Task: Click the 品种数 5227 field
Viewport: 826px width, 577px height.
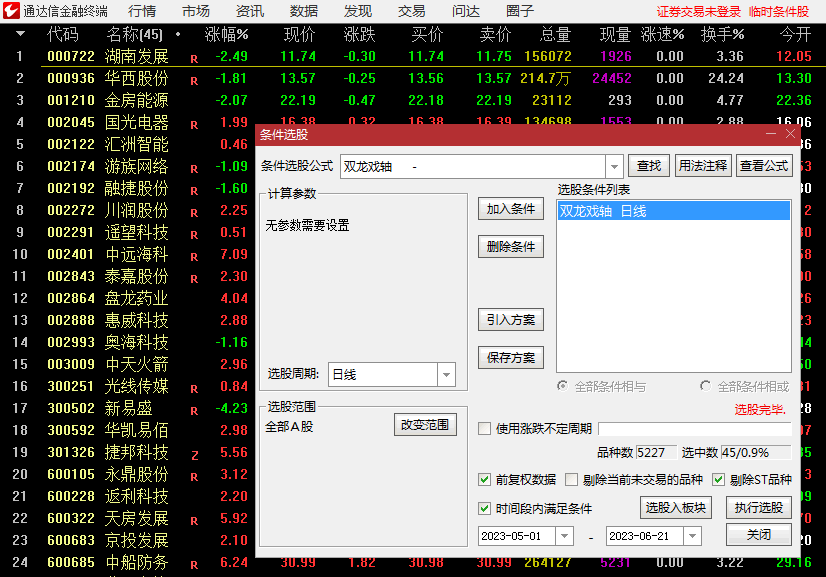Action: (x=656, y=453)
